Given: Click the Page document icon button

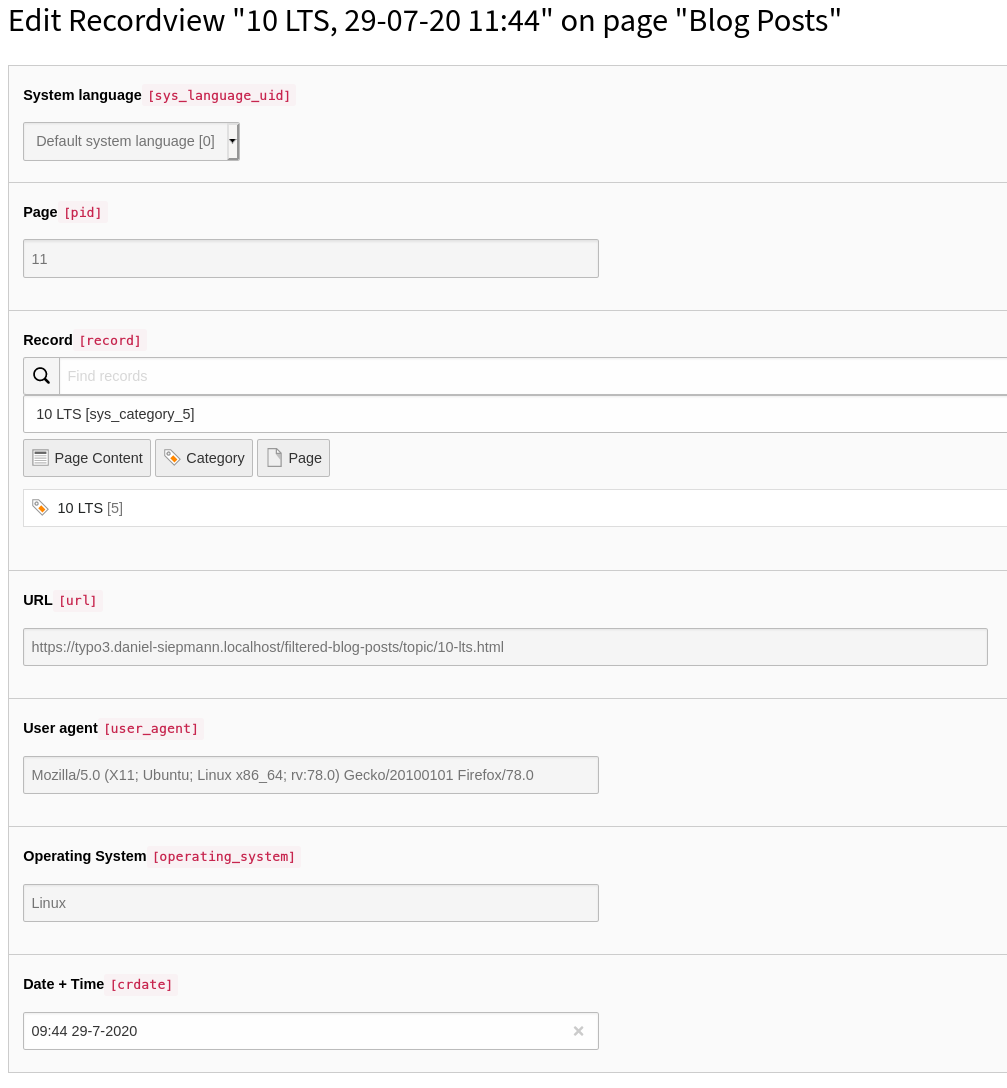Looking at the screenshot, I should [x=274, y=458].
